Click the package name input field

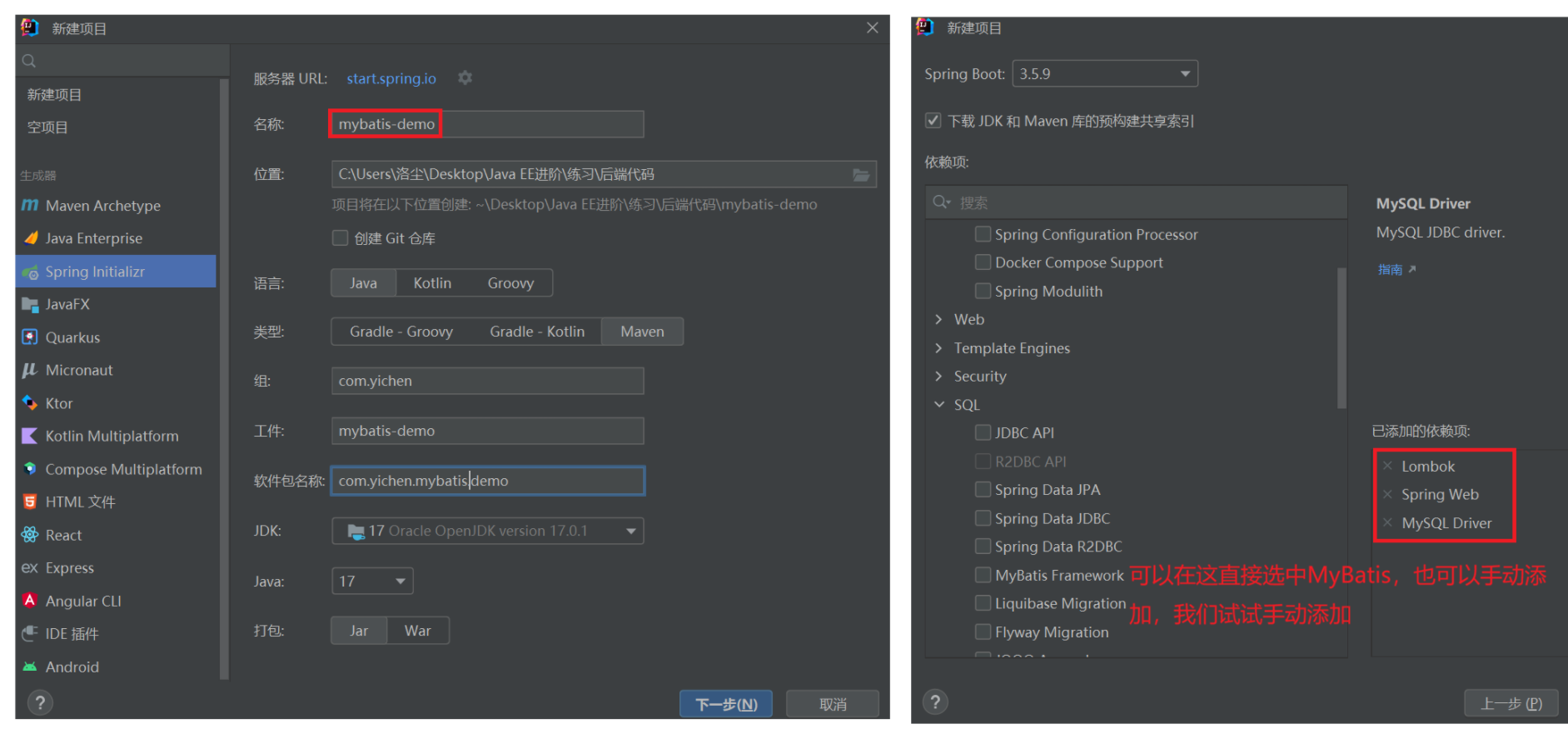pos(487,481)
